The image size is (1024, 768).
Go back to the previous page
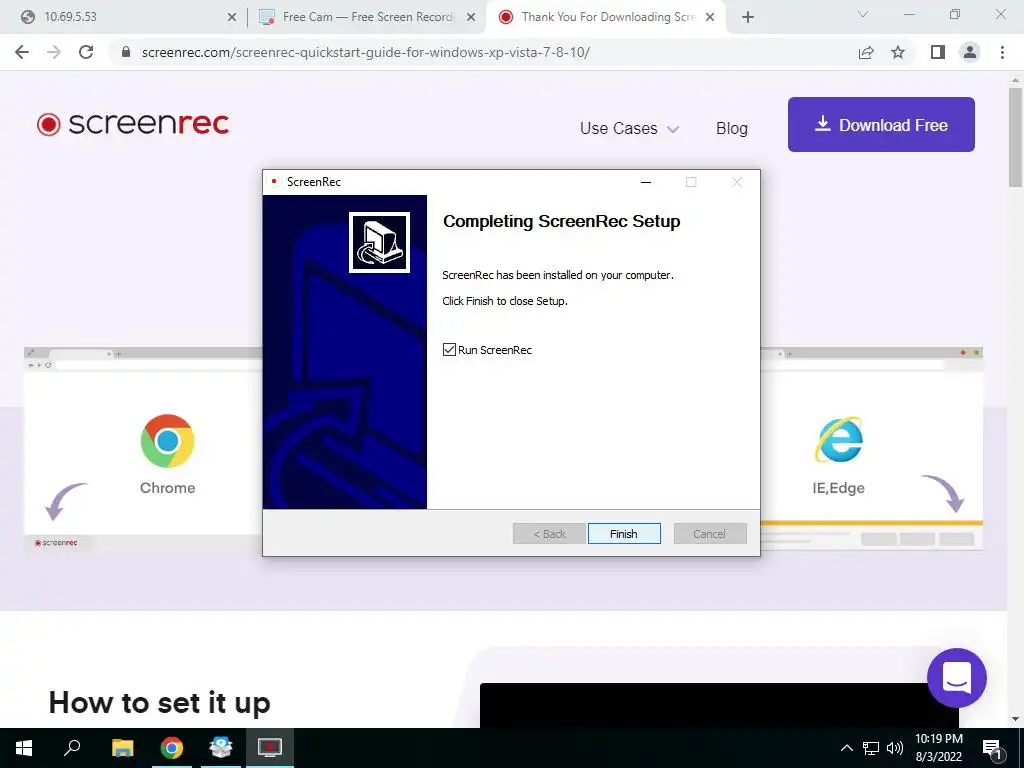[x=22, y=52]
